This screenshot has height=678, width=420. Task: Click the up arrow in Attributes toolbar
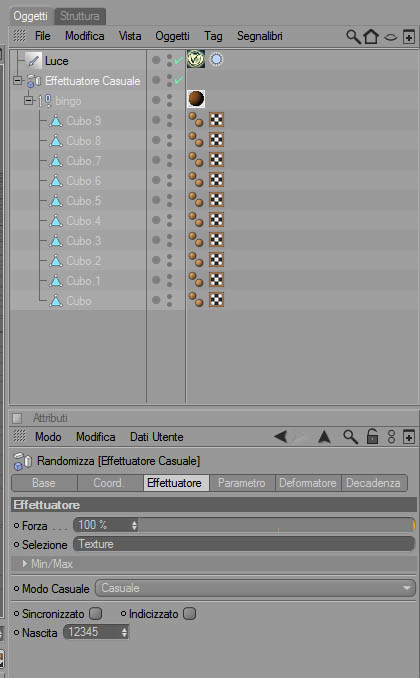(324, 437)
